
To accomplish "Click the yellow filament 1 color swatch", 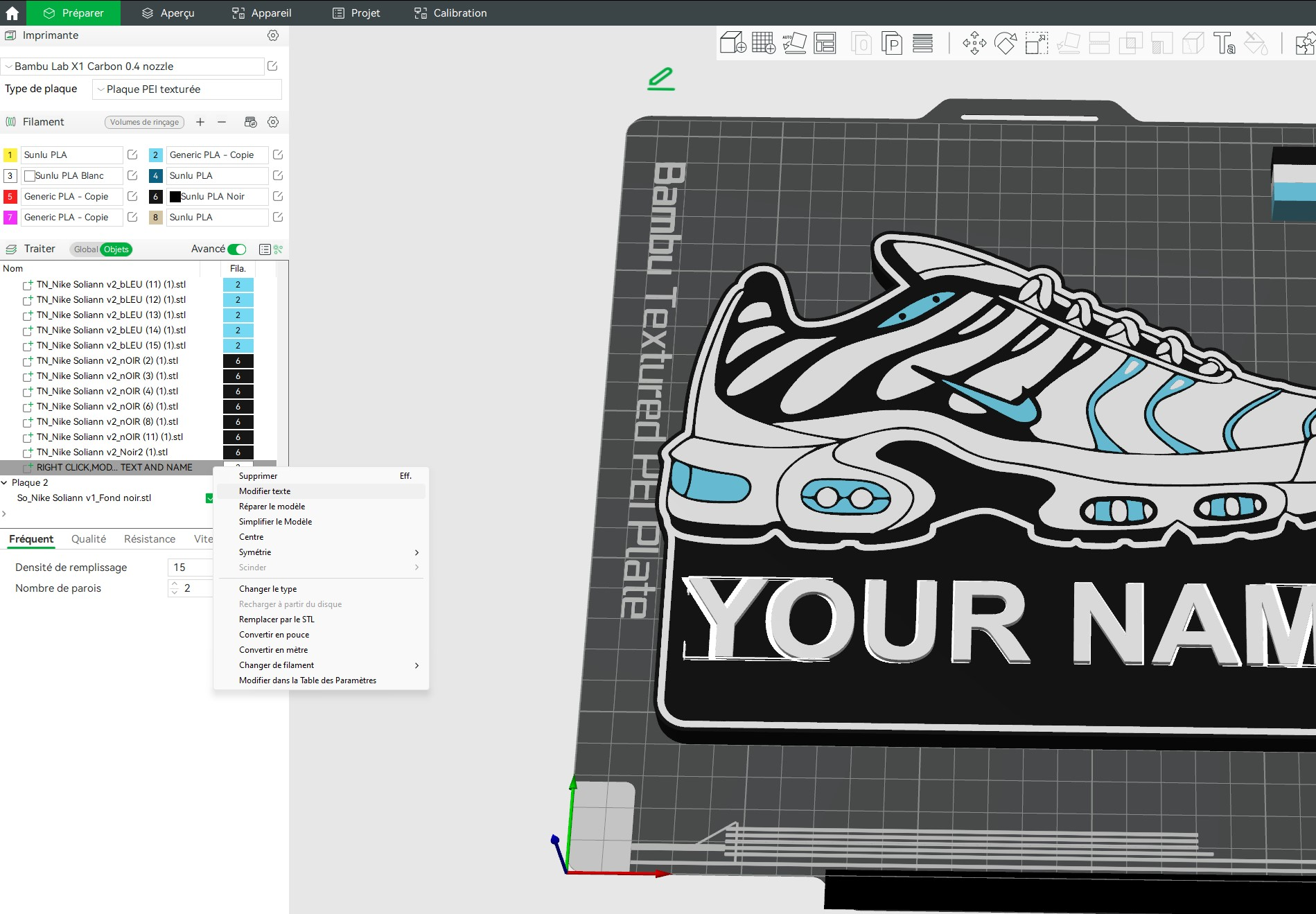I will pyautogui.click(x=10, y=155).
